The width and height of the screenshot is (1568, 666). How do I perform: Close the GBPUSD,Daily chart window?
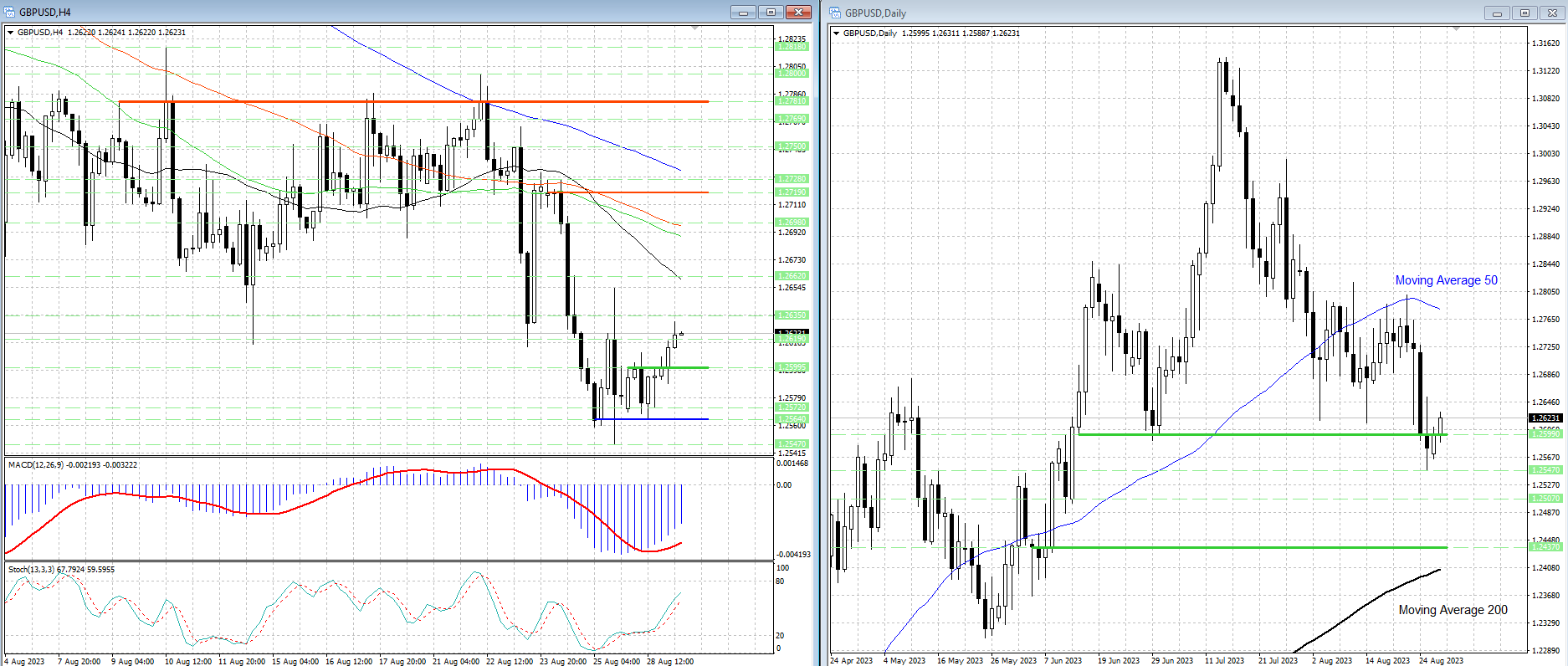click(1551, 13)
